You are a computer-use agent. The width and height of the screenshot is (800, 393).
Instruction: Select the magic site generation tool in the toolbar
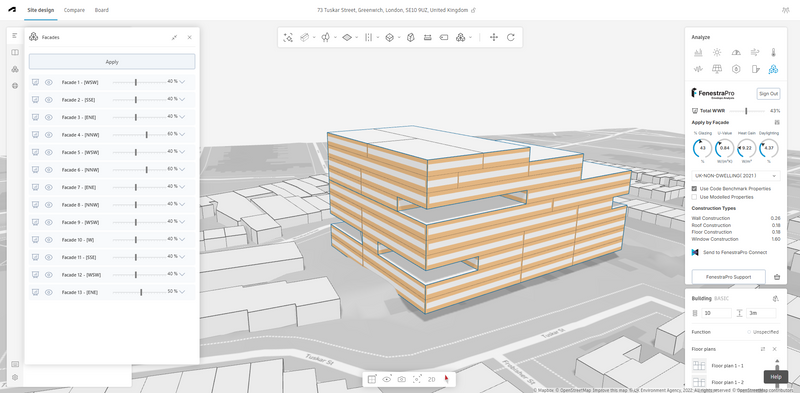[x=288, y=37]
